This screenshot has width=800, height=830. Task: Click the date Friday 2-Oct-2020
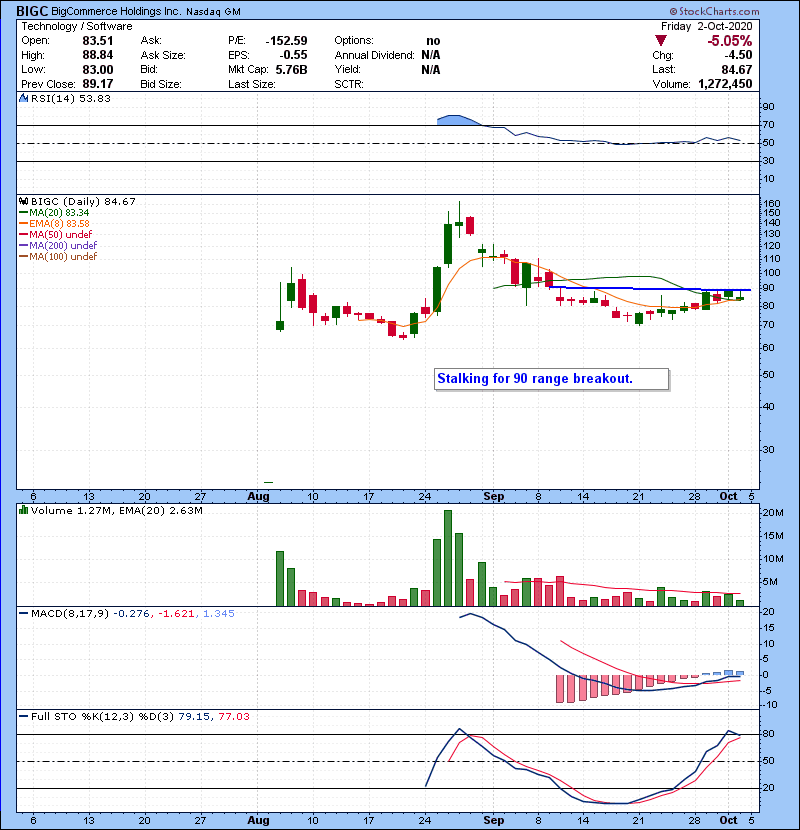pyautogui.click(x=706, y=26)
